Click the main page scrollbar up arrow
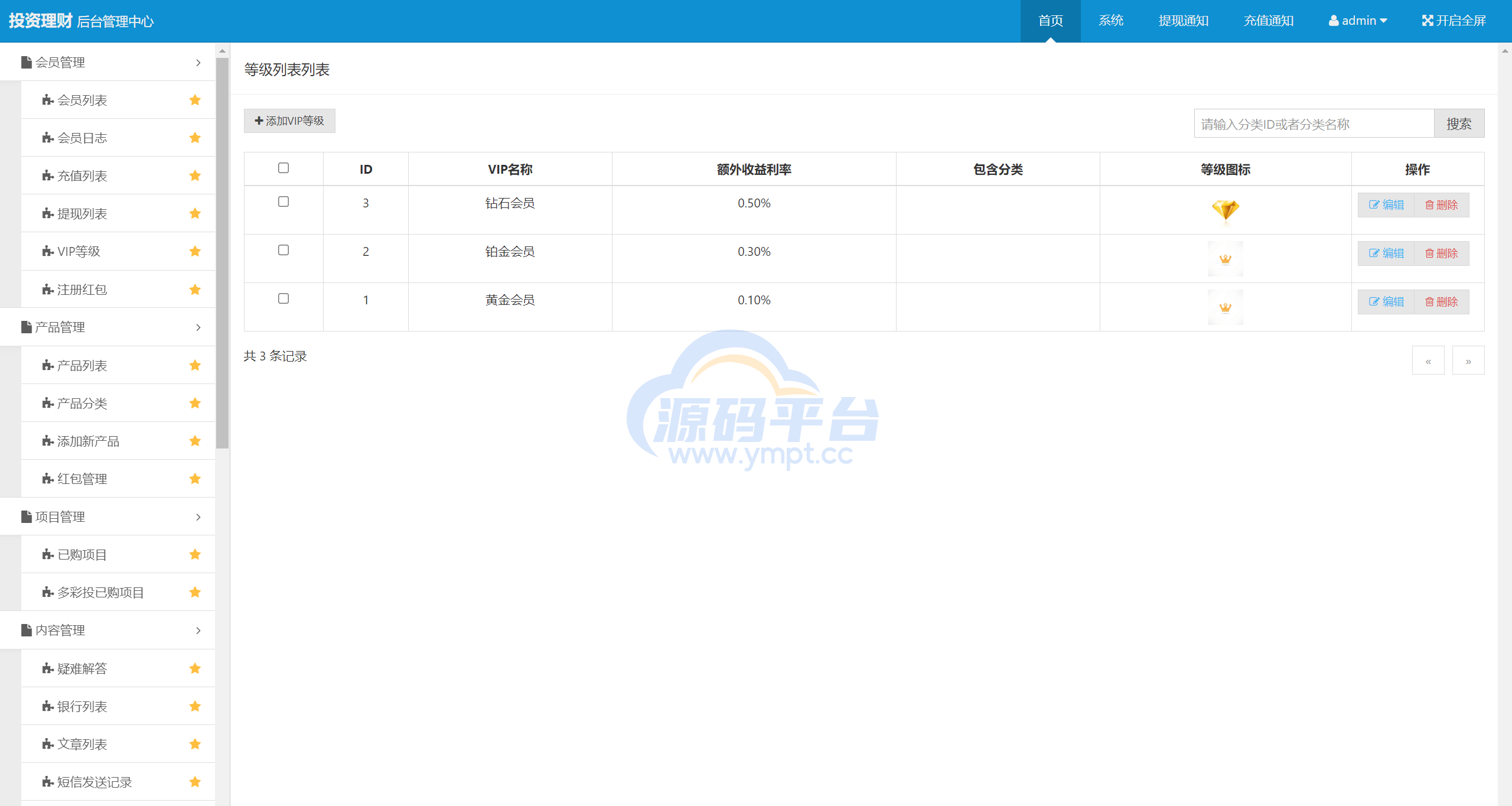This screenshot has width=1512, height=806. click(1505, 51)
